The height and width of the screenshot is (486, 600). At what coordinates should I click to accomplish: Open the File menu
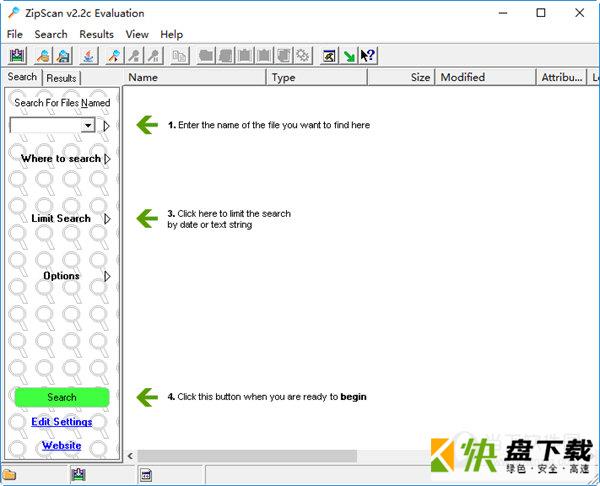(15, 34)
